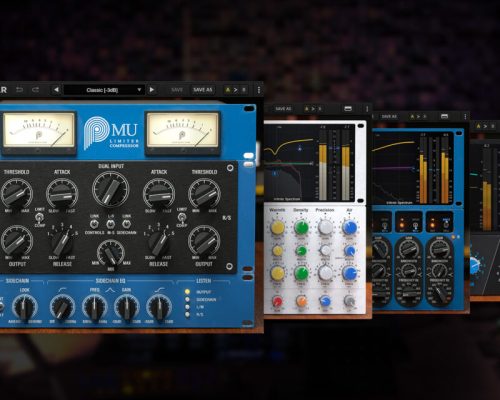Adjust the sidechain EQ GAIN knob
Screen dimensions: 500x400
coord(127,307)
